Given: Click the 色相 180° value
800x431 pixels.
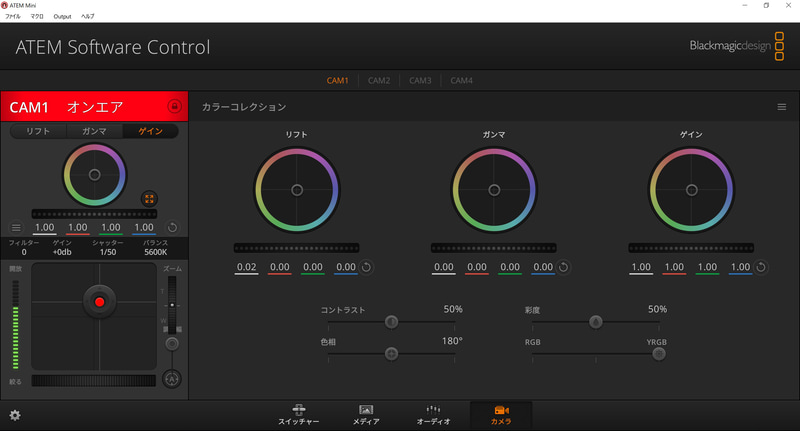Looking at the screenshot, I should click(x=452, y=341).
